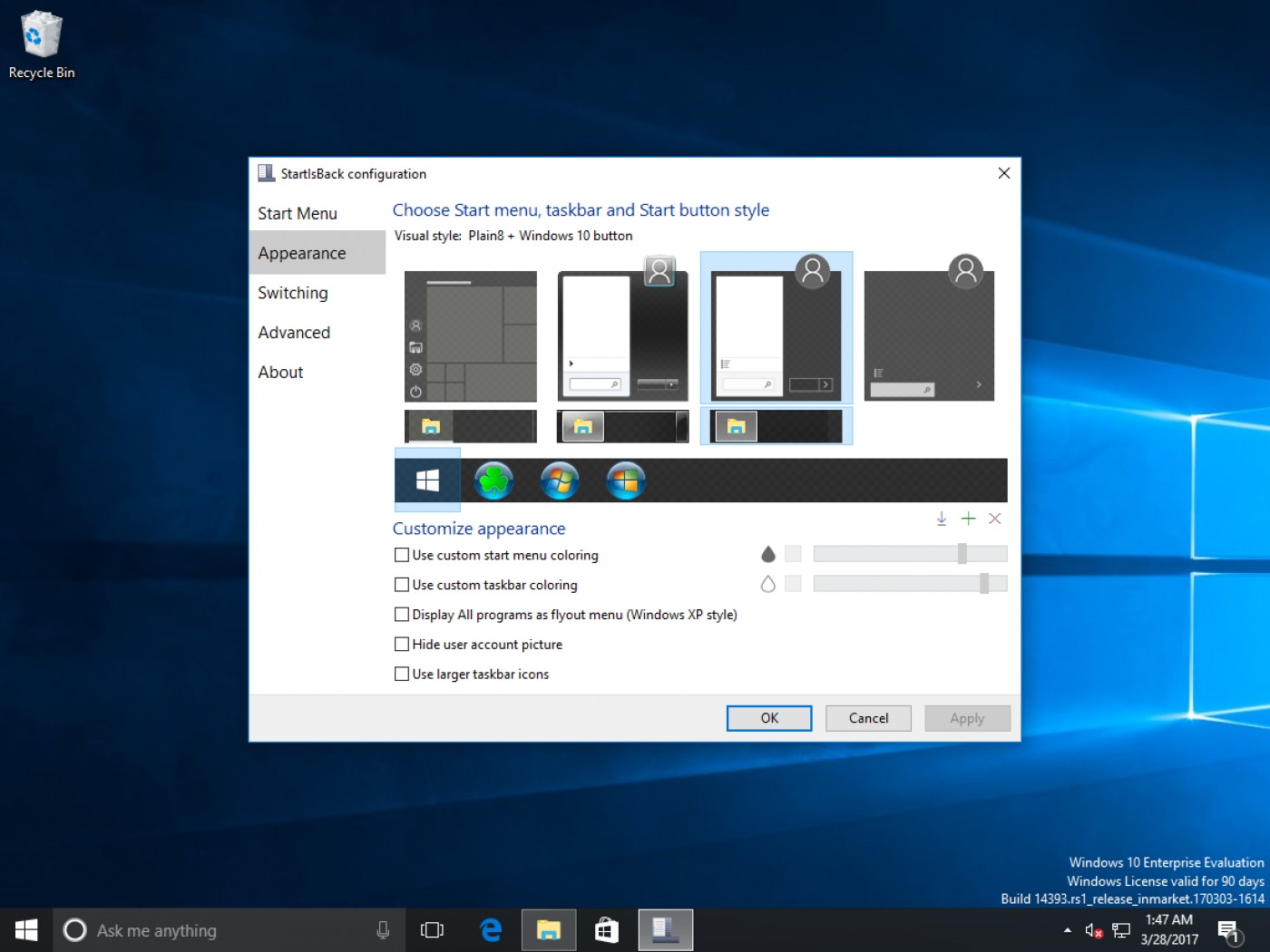Choose the Windows 7 glass taskbar style thumbnail
The image size is (1270, 952).
click(x=622, y=426)
